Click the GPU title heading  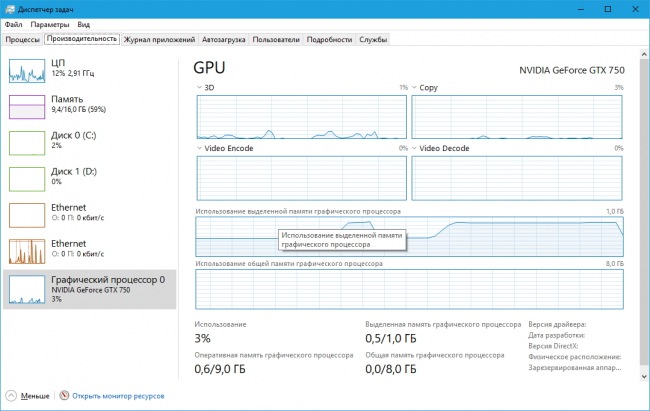pos(209,68)
